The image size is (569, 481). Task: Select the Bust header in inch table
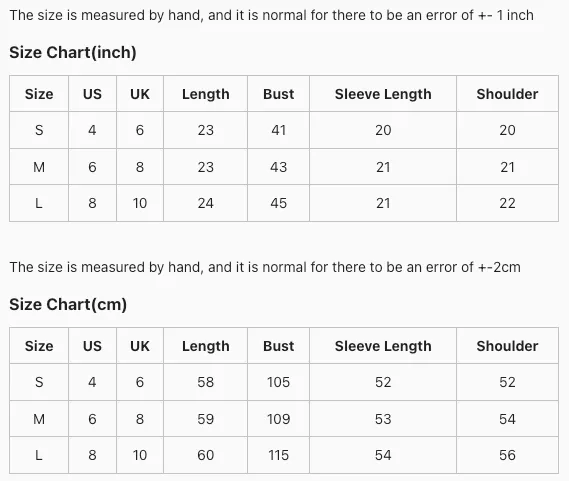278,94
